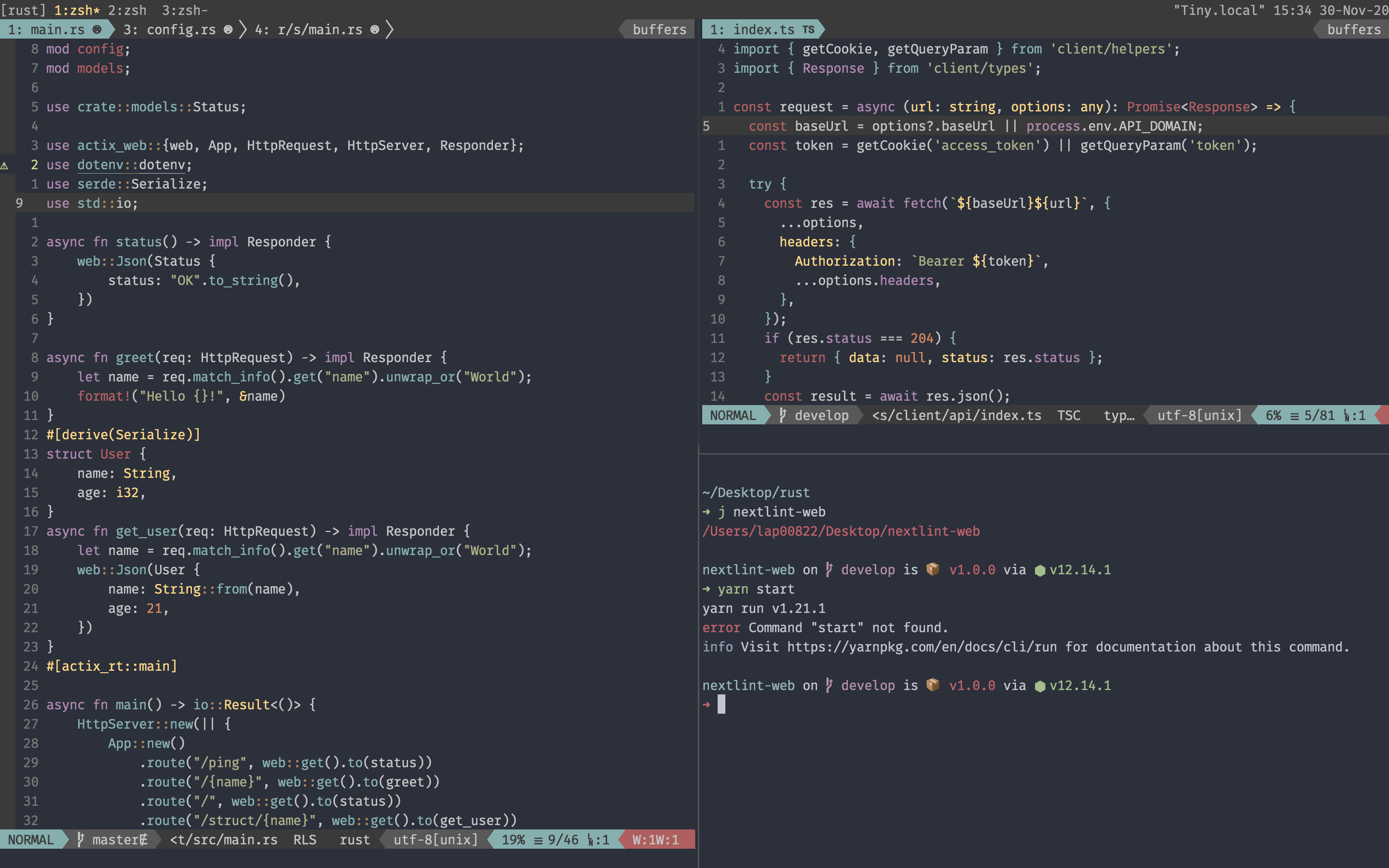Click the red 'W:1W:1' warning counter
1389x868 pixels.
coord(655,839)
